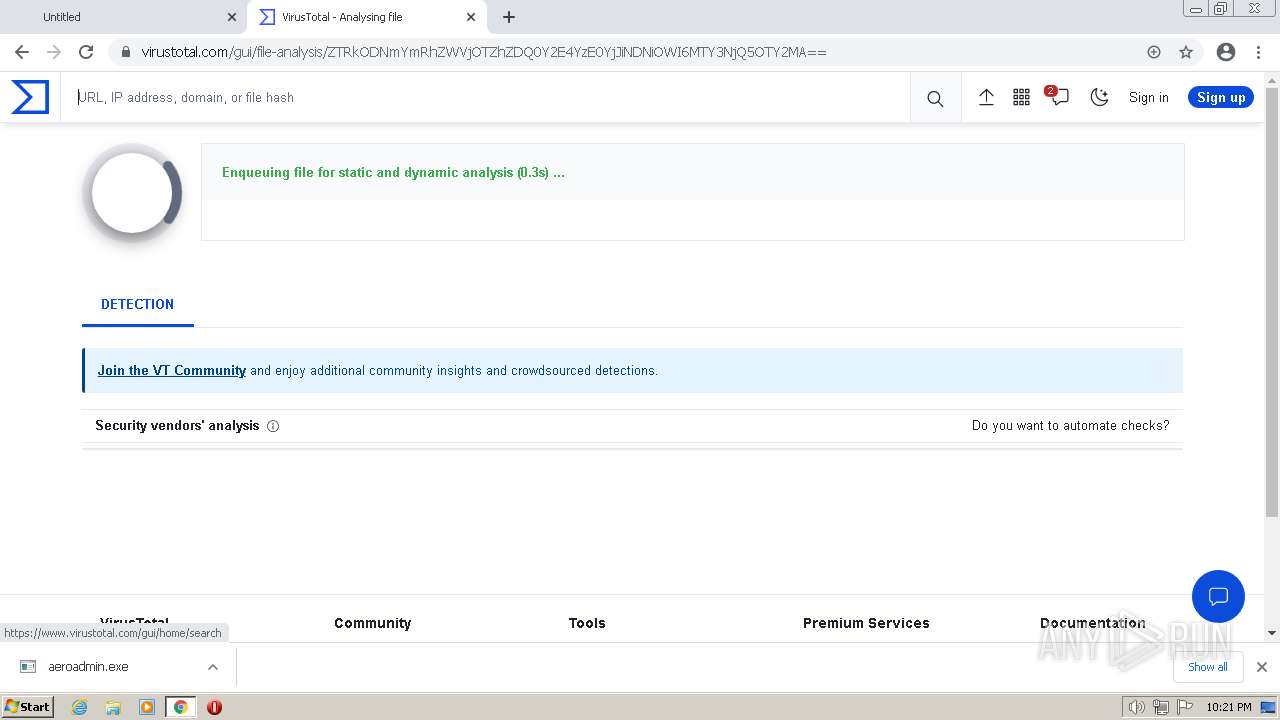Close the downloads bar

click(1262, 667)
